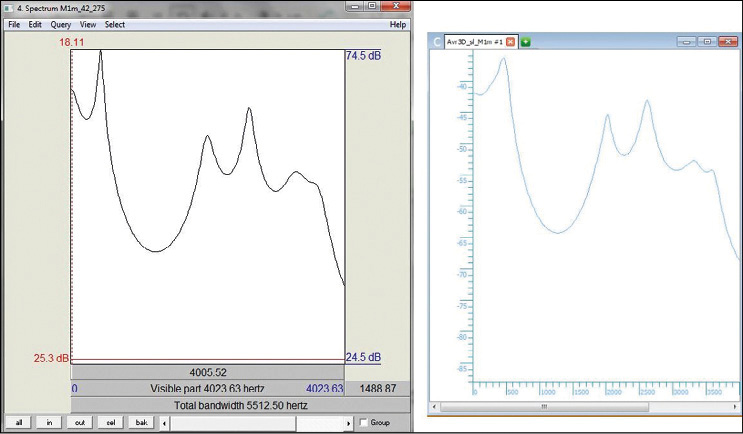
Task: Click the 'all' zoom button
Action: coord(19,423)
